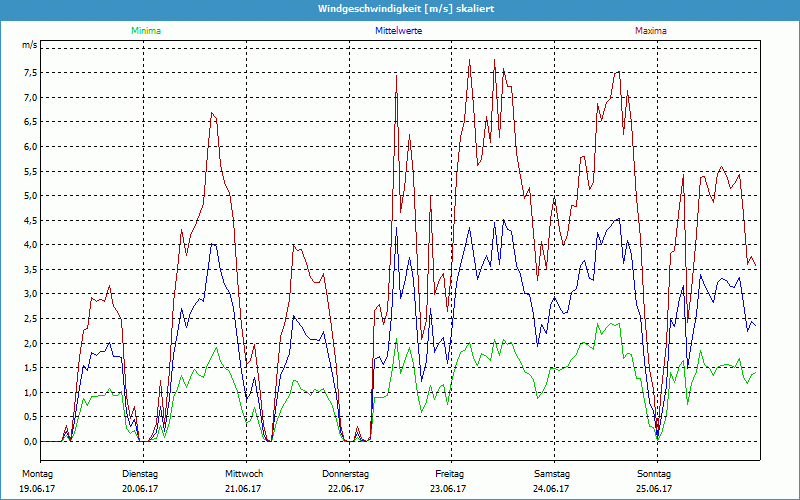Viewport: 800px width, 500px height.
Task: Click the Donnerstag day label
Action: pyautogui.click(x=345, y=474)
